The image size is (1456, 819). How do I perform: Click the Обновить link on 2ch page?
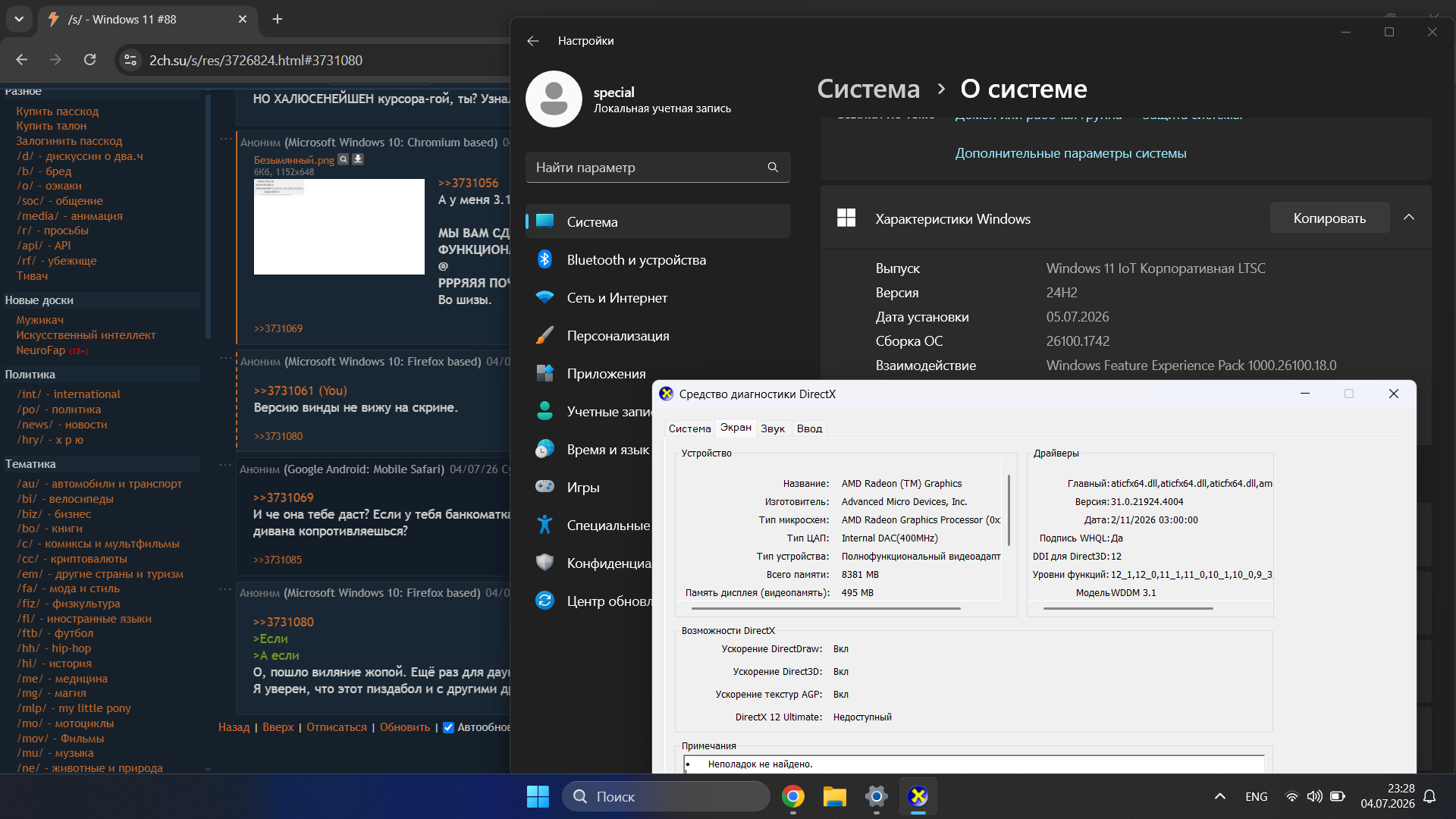click(405, 727)
